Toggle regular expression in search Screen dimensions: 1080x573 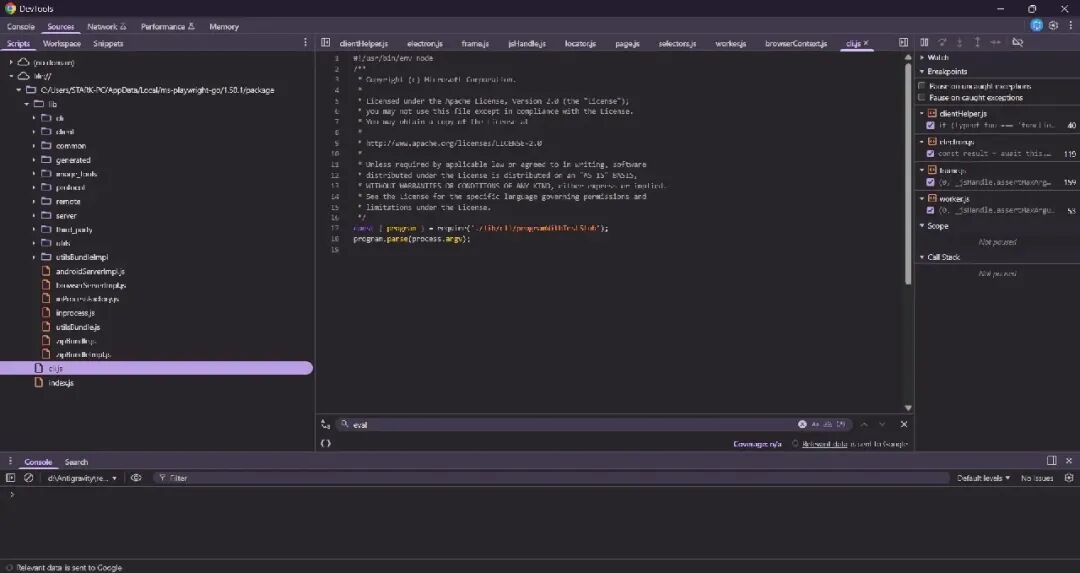tap(840, 424)
